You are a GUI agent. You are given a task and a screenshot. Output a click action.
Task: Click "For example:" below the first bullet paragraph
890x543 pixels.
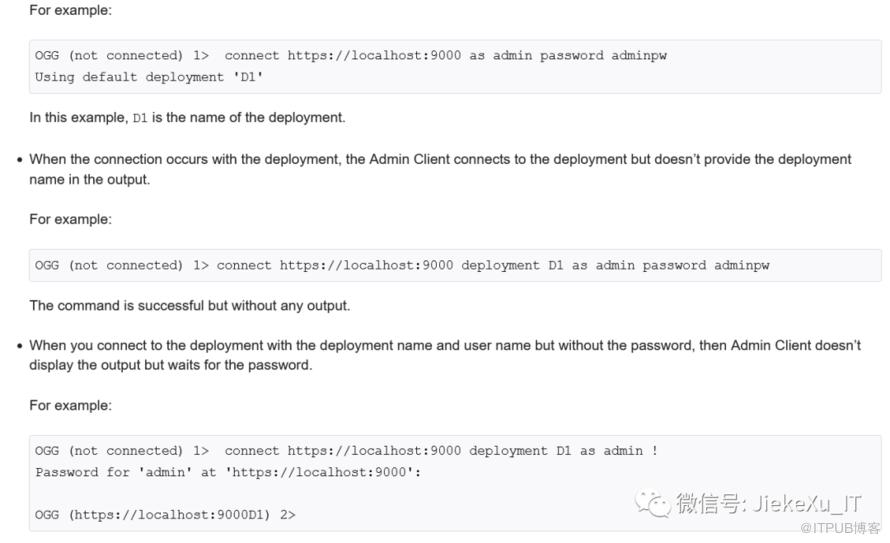(x=70, y=219)
